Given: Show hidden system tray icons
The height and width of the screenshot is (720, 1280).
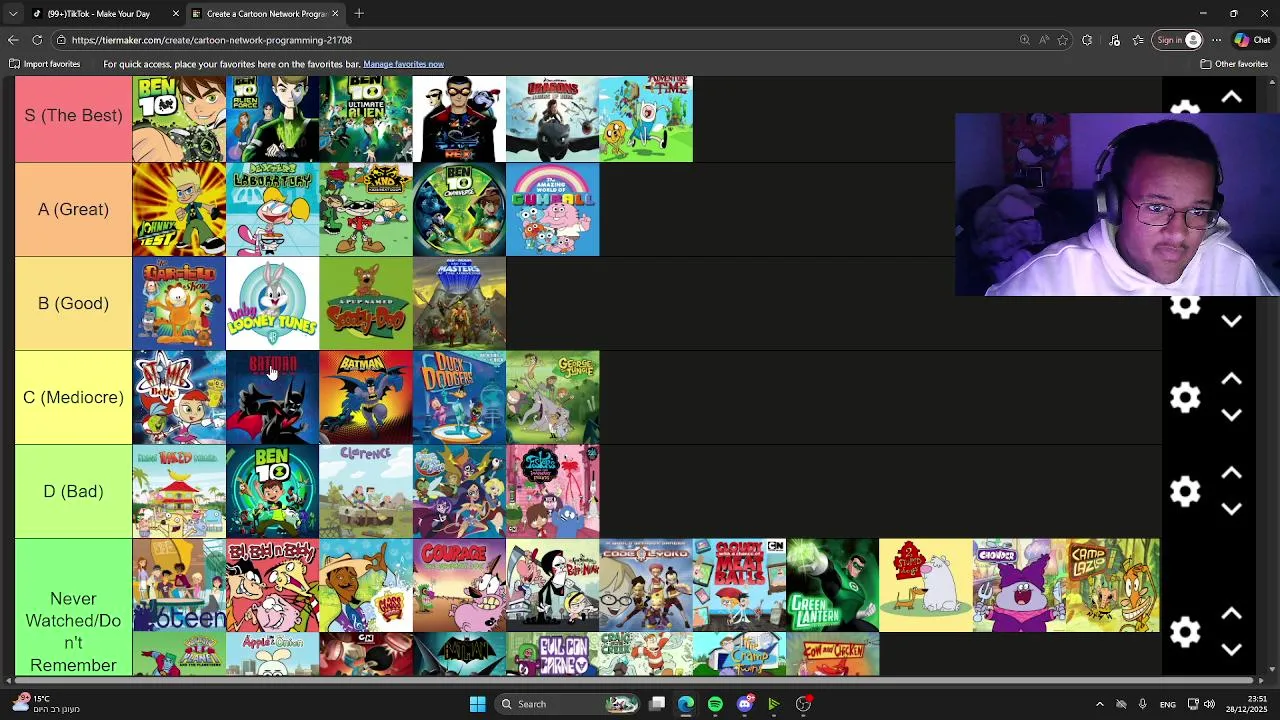Looking at the screenshot, I should pos(1099,704).
